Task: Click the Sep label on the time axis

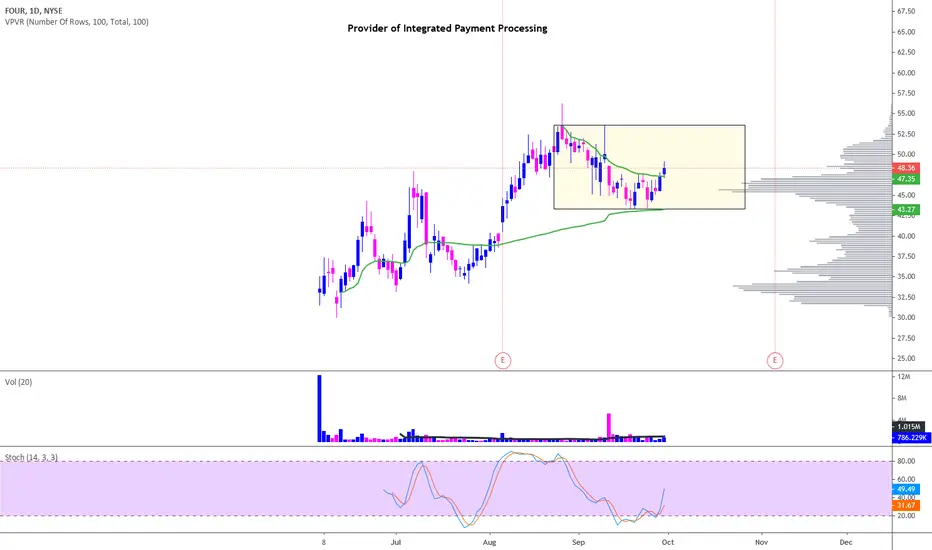Action: (578, 542)
